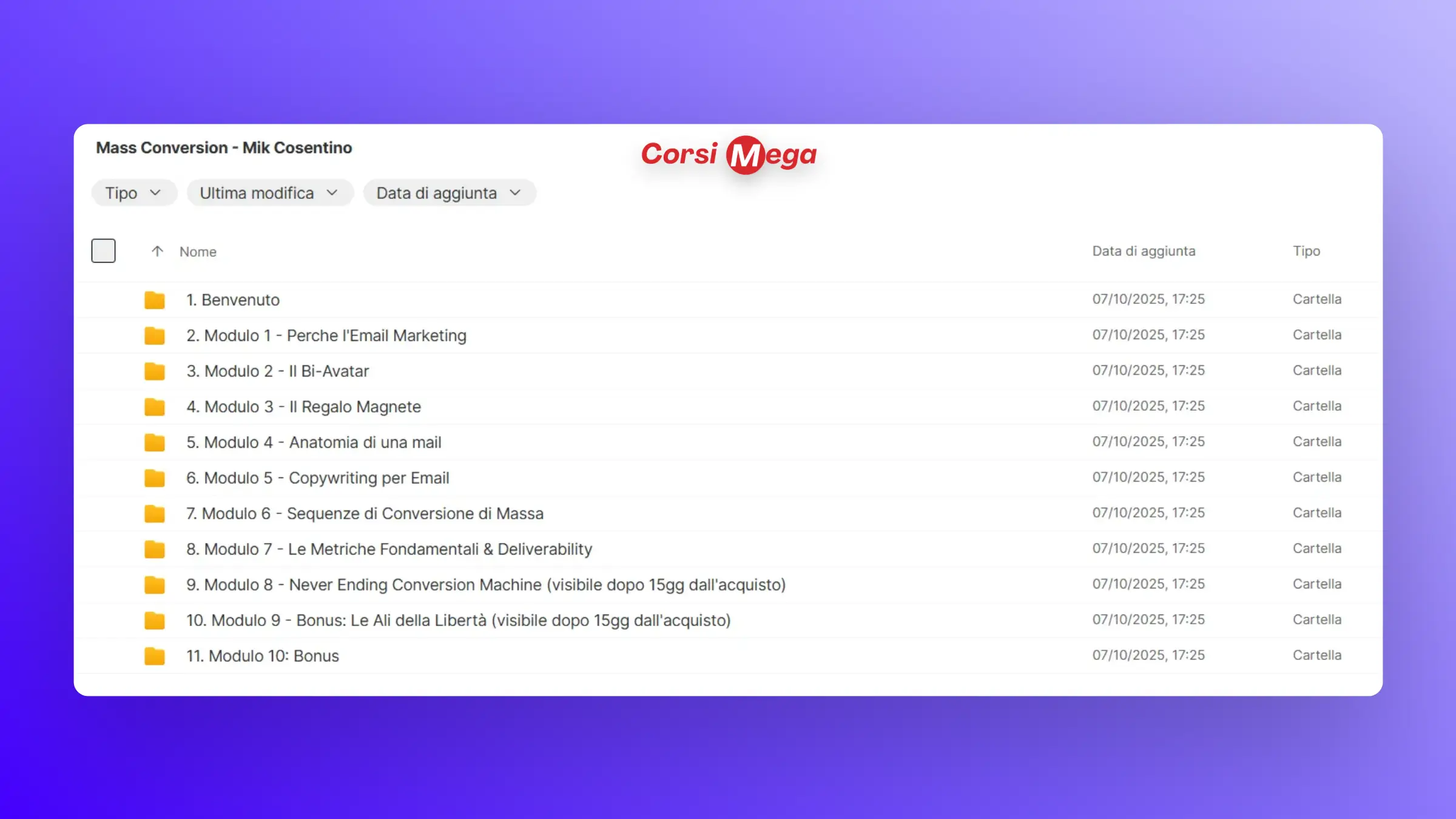Toggle sort direction arrow beside Nome
Viewport: 1456px width, 819px height.
[157, 251]
